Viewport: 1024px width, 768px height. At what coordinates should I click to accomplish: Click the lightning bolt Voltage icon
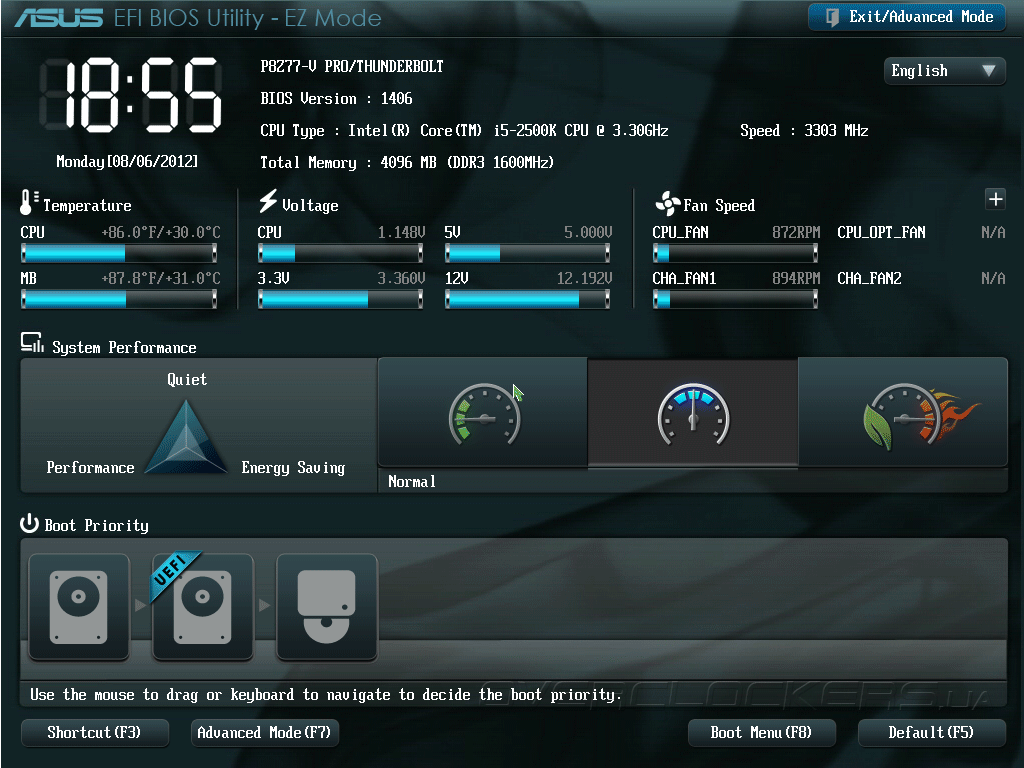click(268, 201)
